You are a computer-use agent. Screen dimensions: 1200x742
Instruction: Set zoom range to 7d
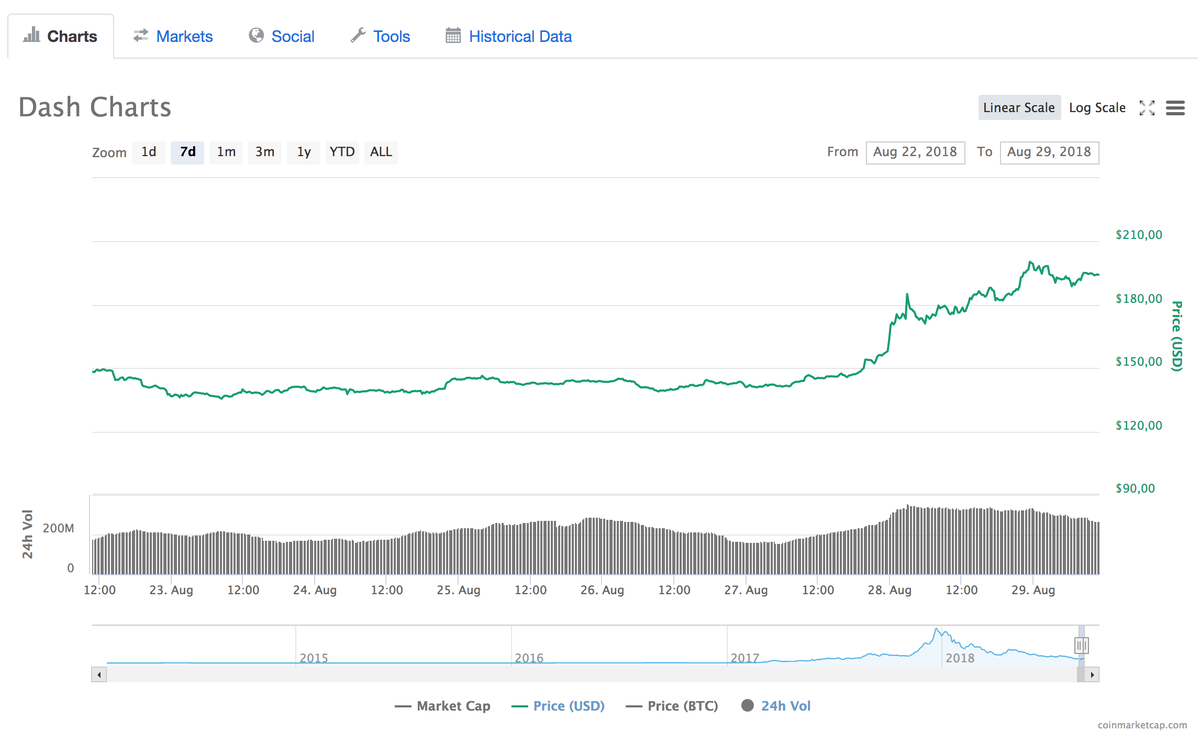[187, 152]
